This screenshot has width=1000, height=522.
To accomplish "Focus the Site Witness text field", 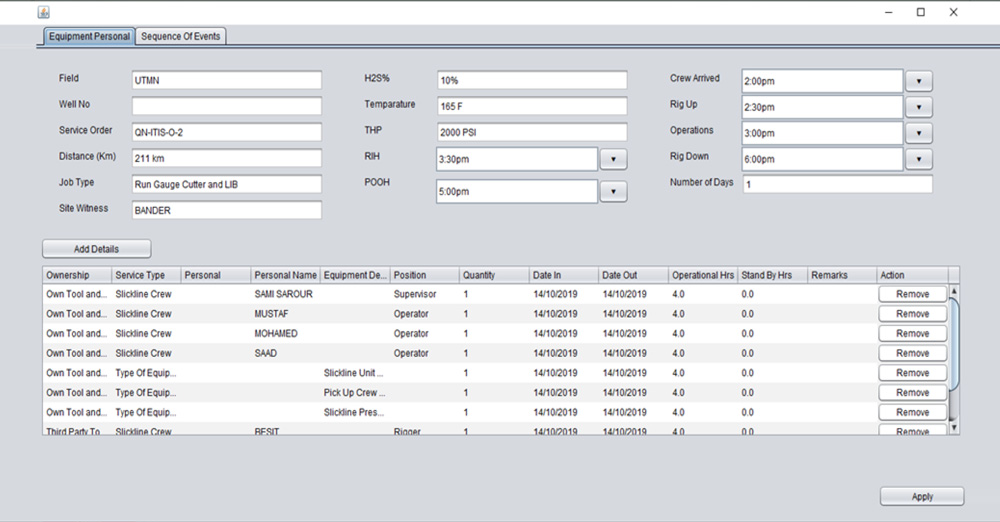I will [226, 210].
